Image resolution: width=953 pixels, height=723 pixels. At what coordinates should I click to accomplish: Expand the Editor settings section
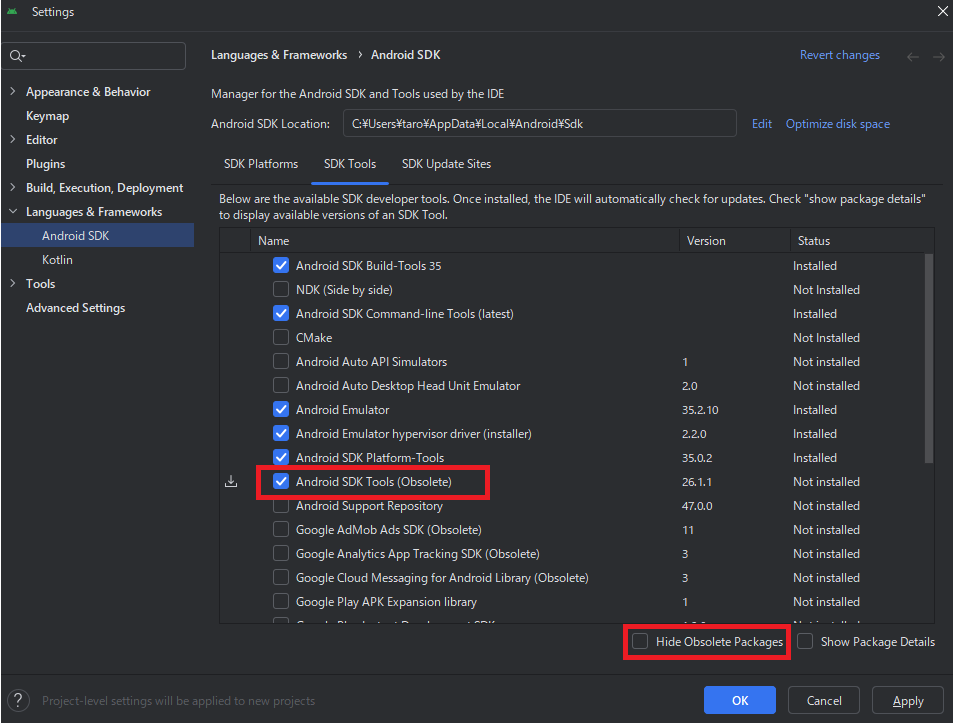click(13, 140)
